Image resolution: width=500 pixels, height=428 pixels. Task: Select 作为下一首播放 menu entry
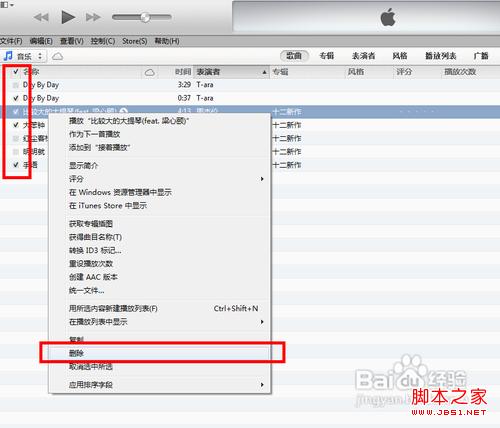click(x=159, y=134)
